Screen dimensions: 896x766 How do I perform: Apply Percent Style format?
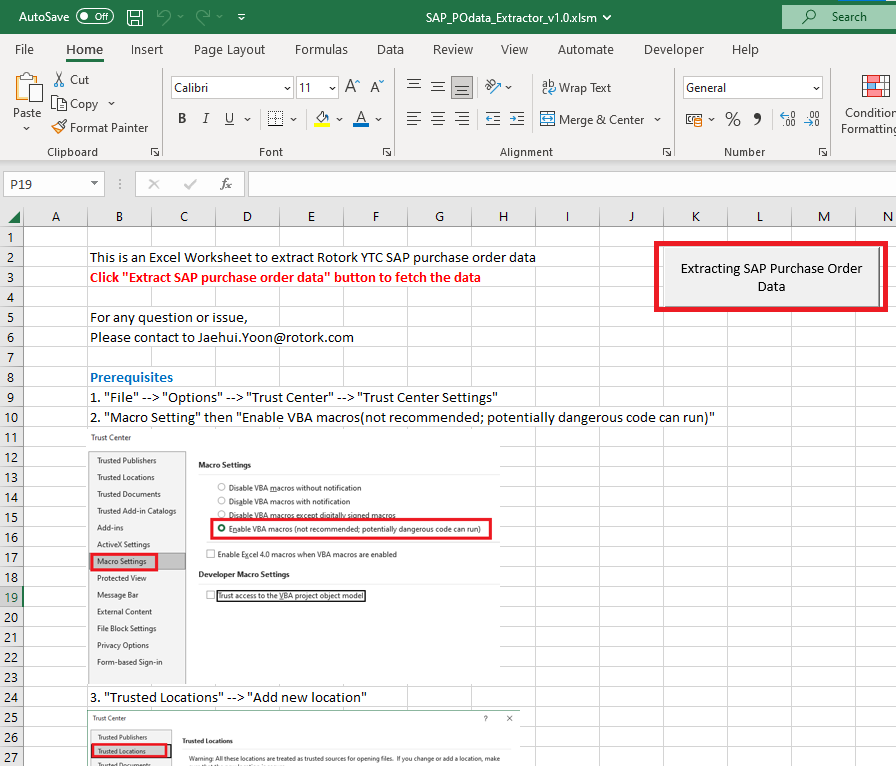733,119
